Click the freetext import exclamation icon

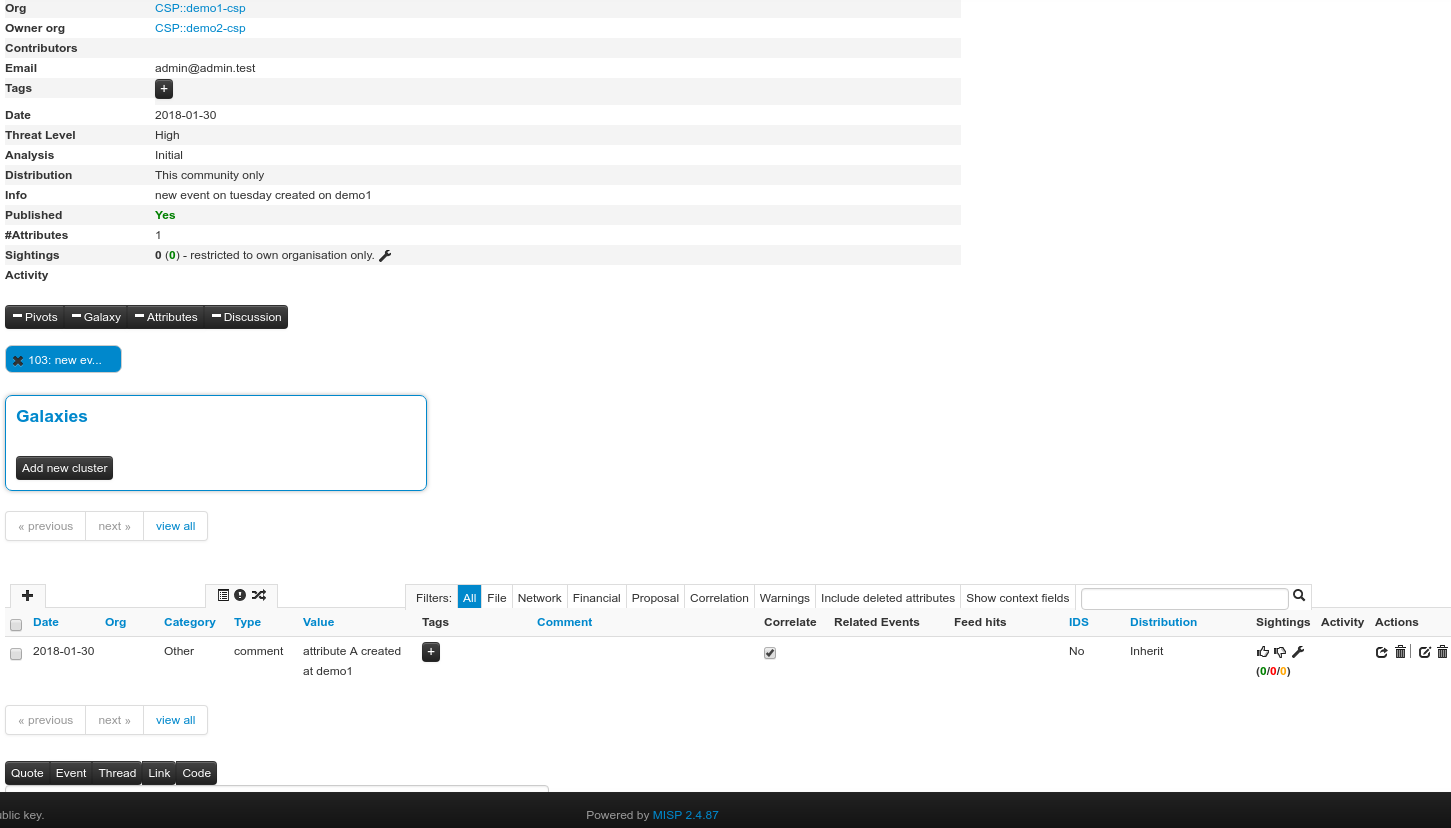(240, 595)
